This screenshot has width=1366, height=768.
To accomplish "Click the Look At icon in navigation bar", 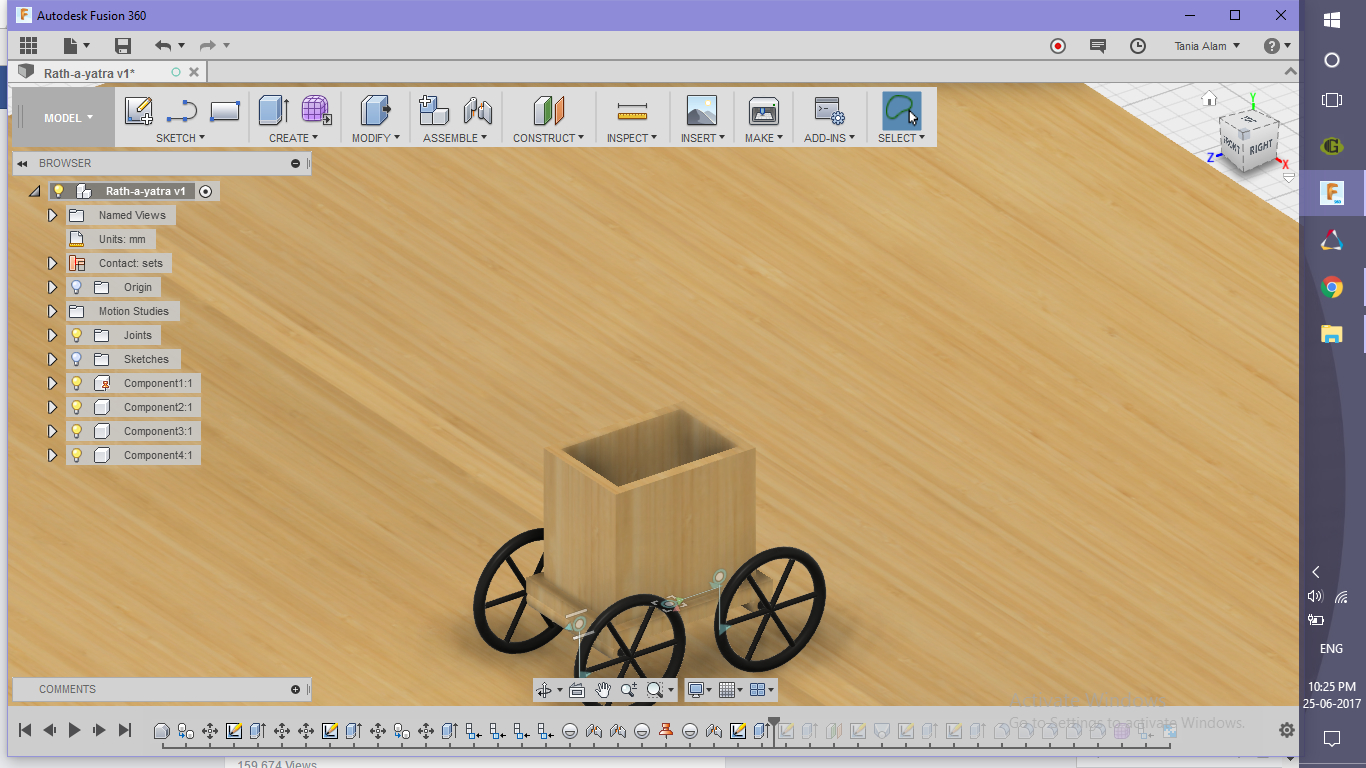I will 576,690.
